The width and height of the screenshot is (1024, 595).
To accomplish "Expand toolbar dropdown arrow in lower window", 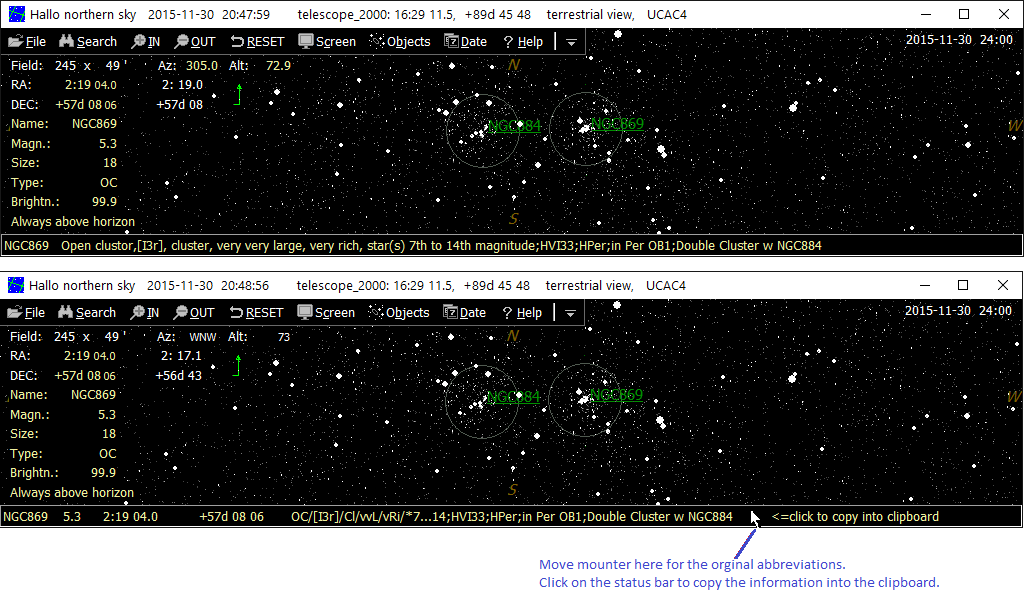I will (570, 313).
